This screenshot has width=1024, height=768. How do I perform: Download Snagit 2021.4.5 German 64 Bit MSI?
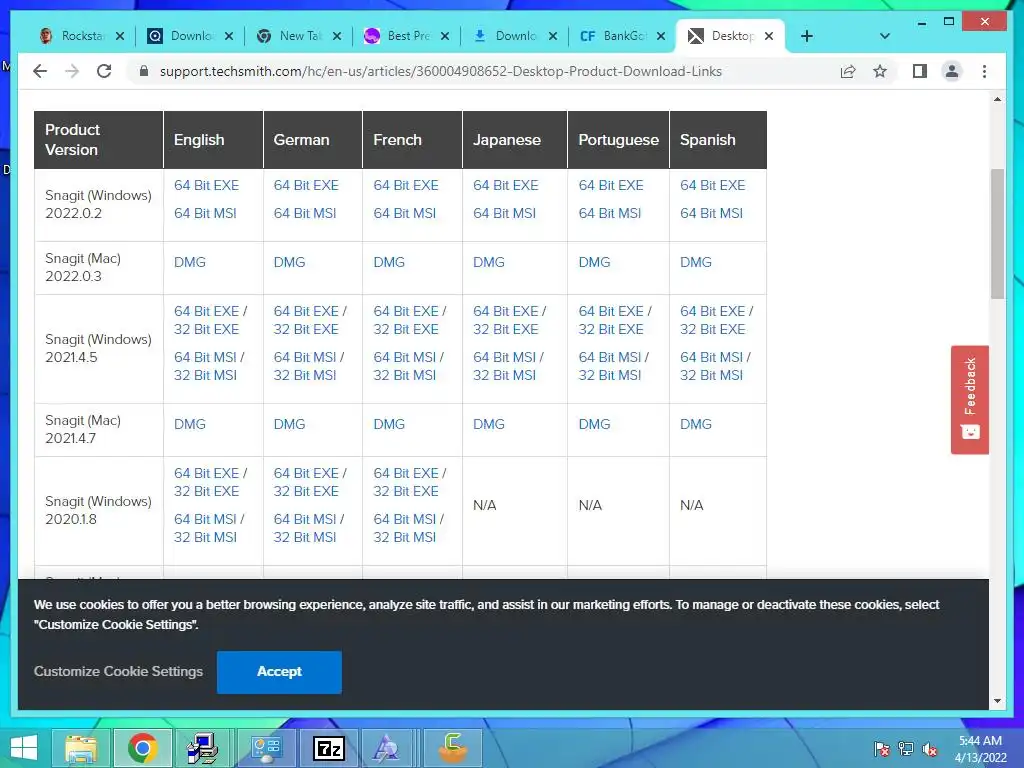click(305, 357)
